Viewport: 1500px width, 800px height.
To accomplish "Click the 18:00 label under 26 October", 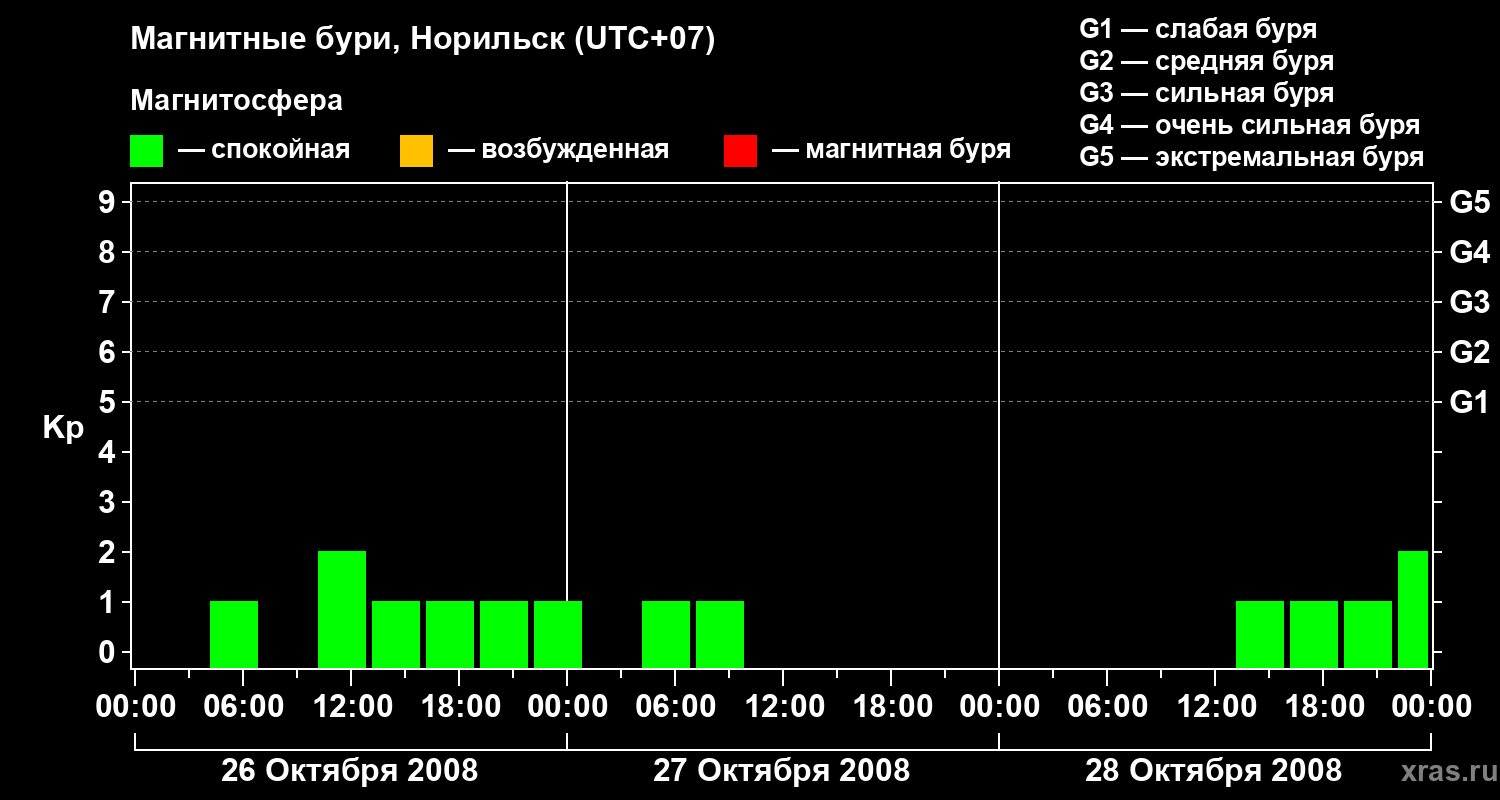I will 459,706.
